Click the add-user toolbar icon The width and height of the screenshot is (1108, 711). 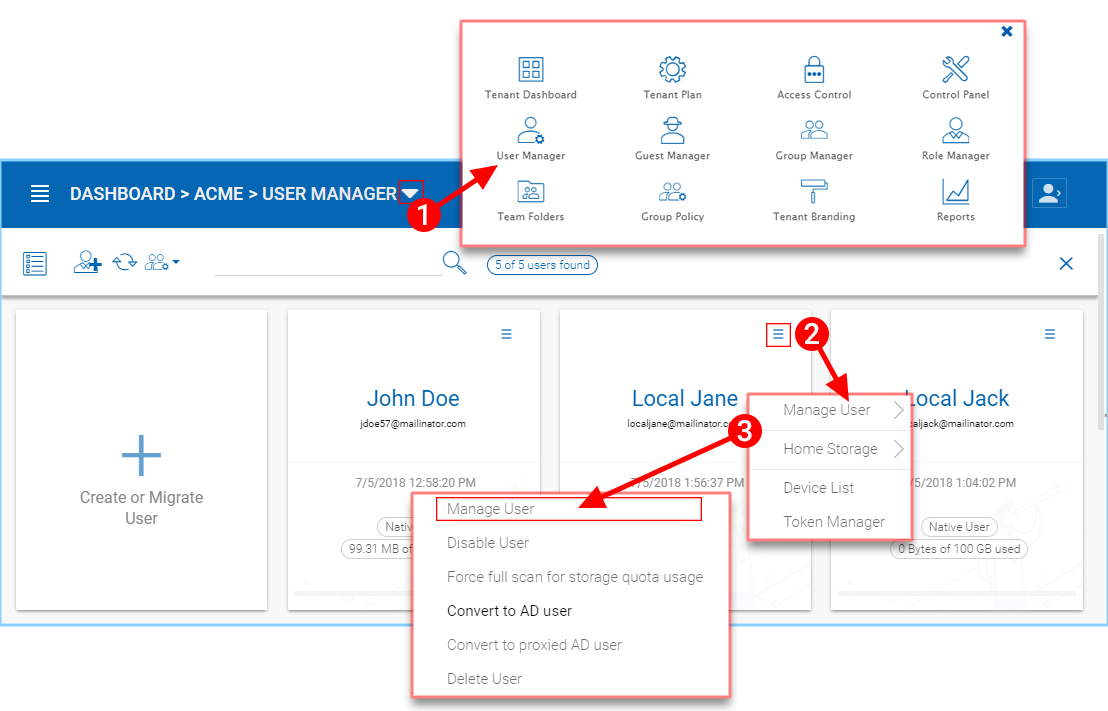pyautogui.click(x=87, y=263)
